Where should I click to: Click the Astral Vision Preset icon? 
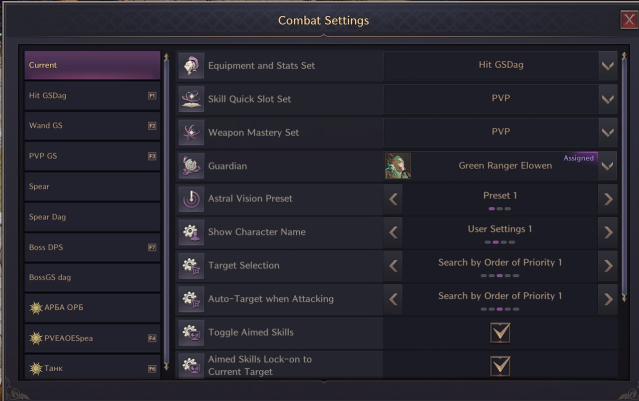pos(191,198)
